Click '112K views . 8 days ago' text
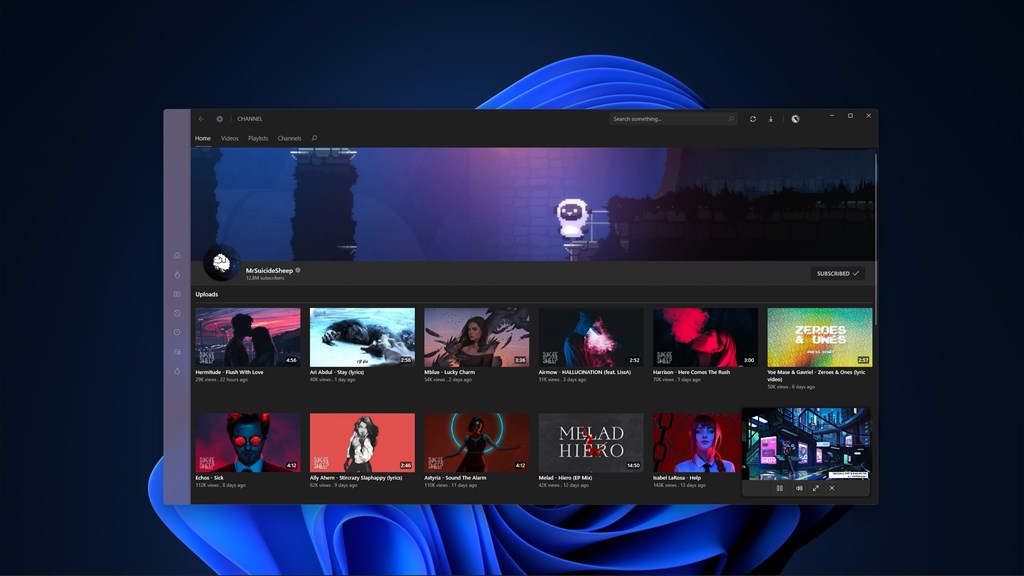Viewport: 1024px width, 576px height. (221, 485)
